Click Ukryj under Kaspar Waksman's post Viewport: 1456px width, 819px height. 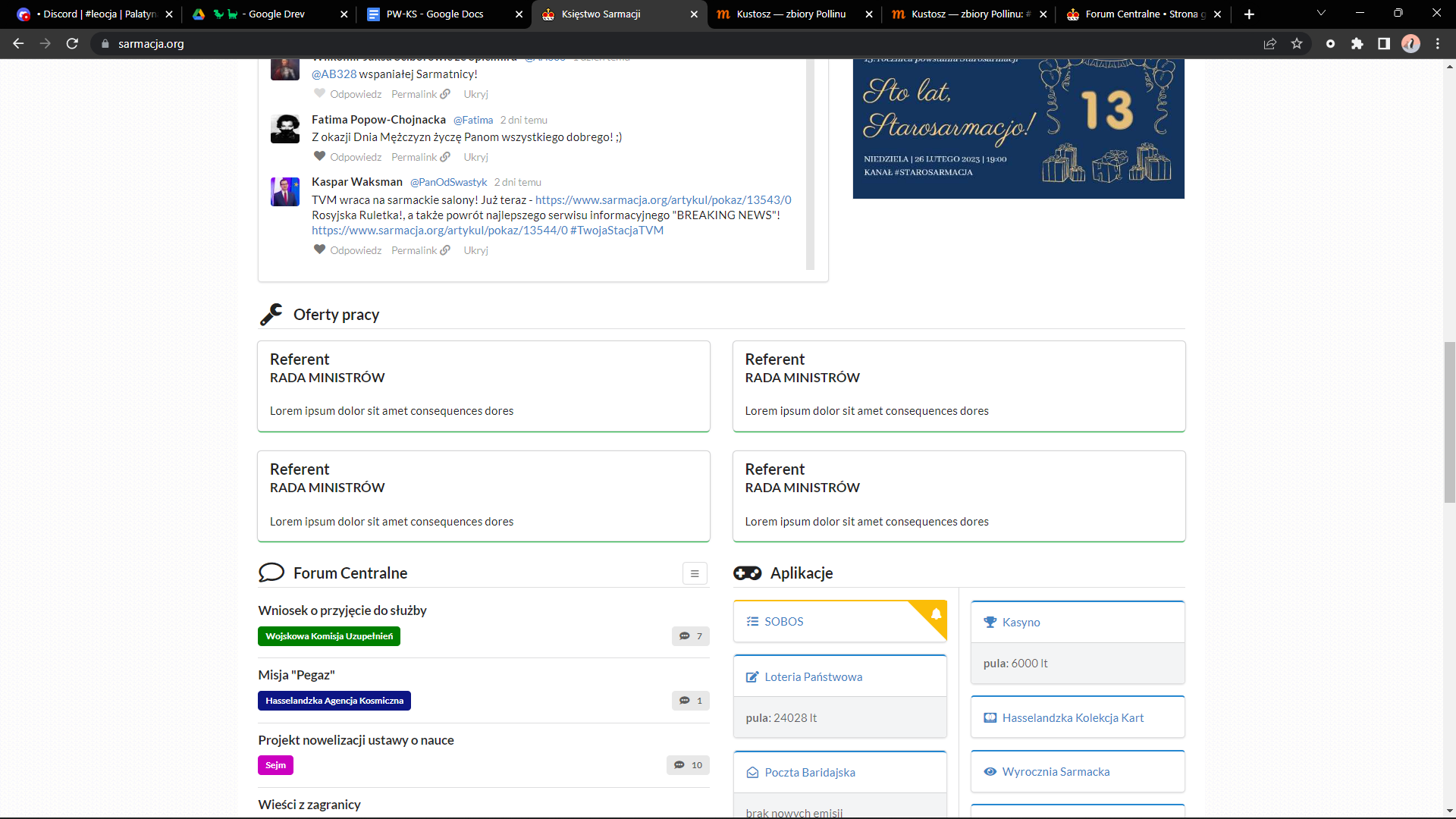pyautogui.click(x=475, y=250)
